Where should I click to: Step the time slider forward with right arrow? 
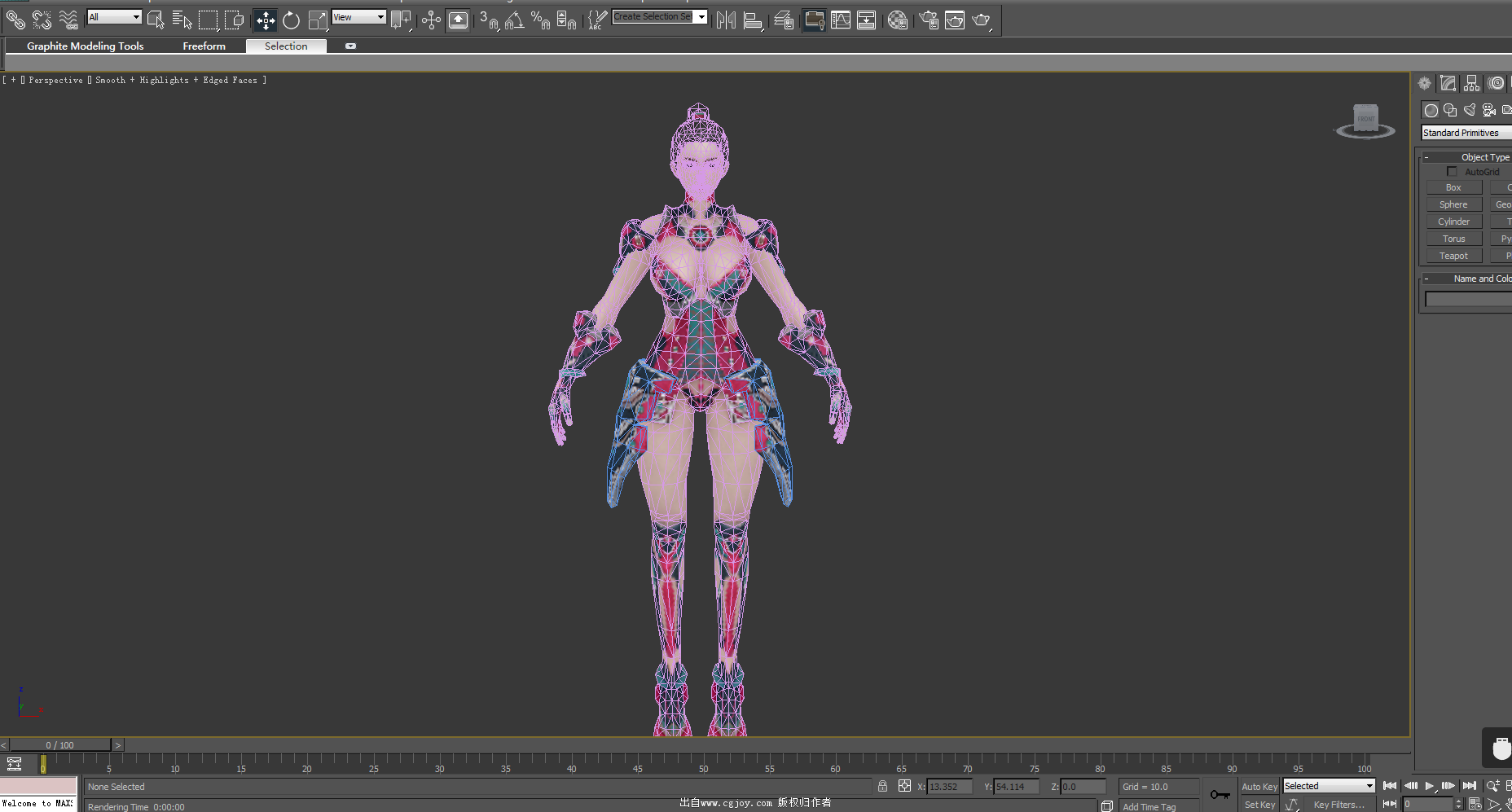[118, 745]
